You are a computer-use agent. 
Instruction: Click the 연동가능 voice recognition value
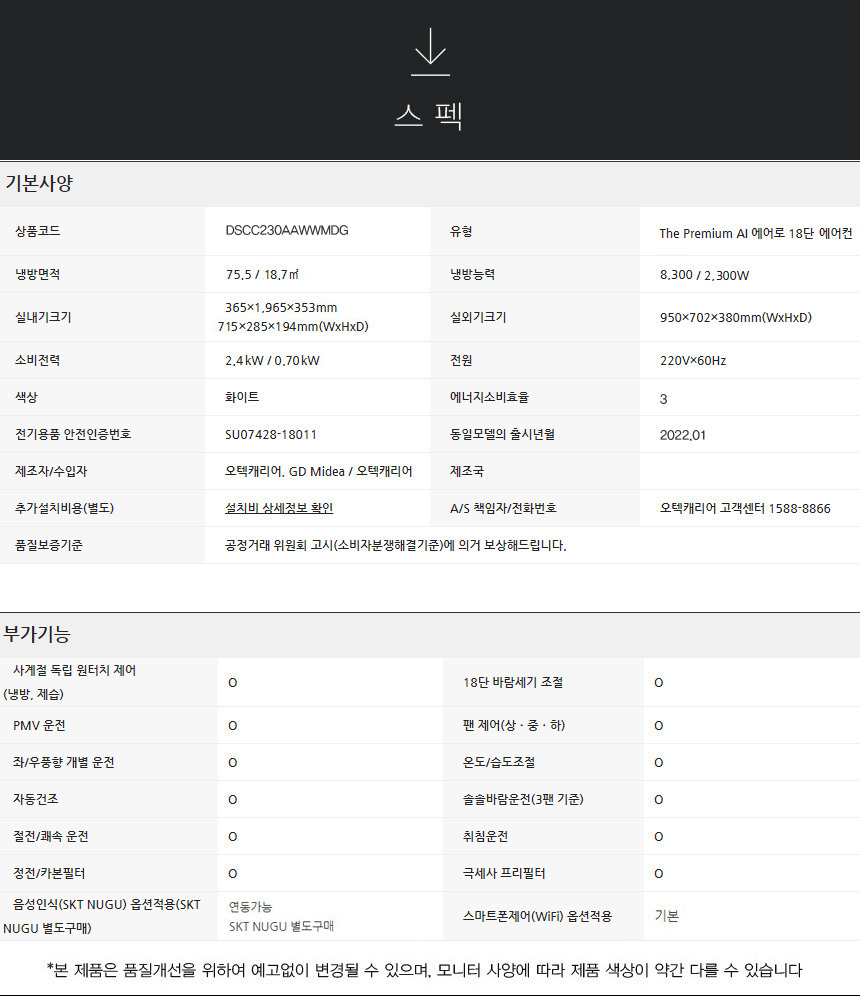[x=250, y=906]
